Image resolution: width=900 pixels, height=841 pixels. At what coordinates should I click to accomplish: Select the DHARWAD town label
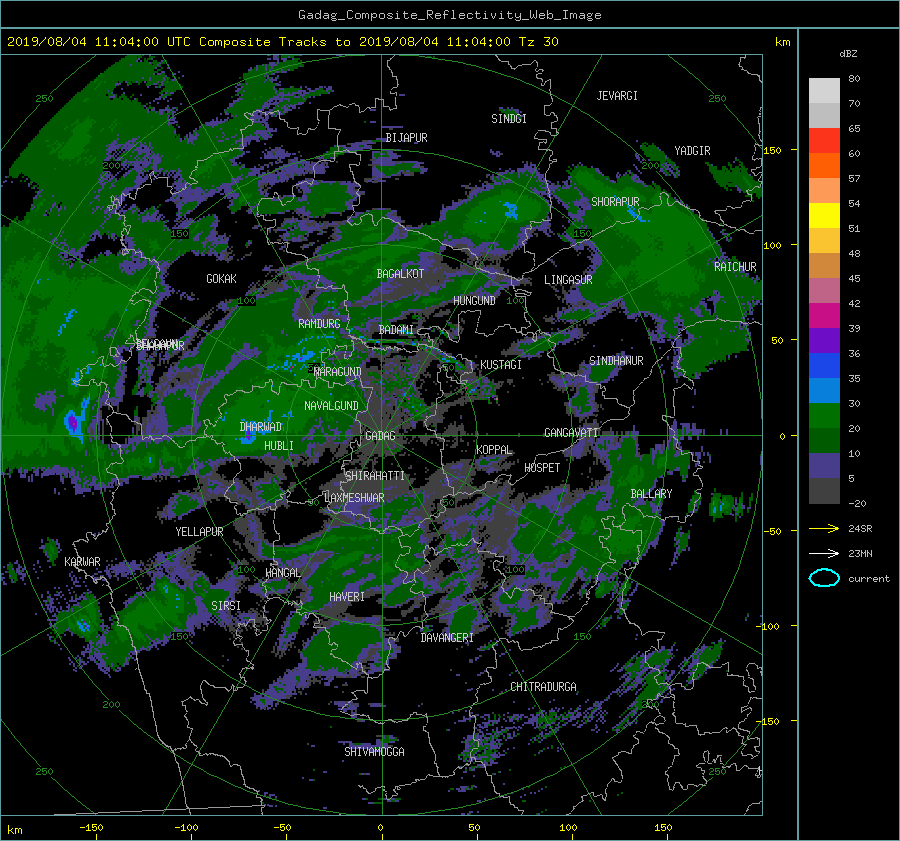pyautogui.click(x=261, y=427)
